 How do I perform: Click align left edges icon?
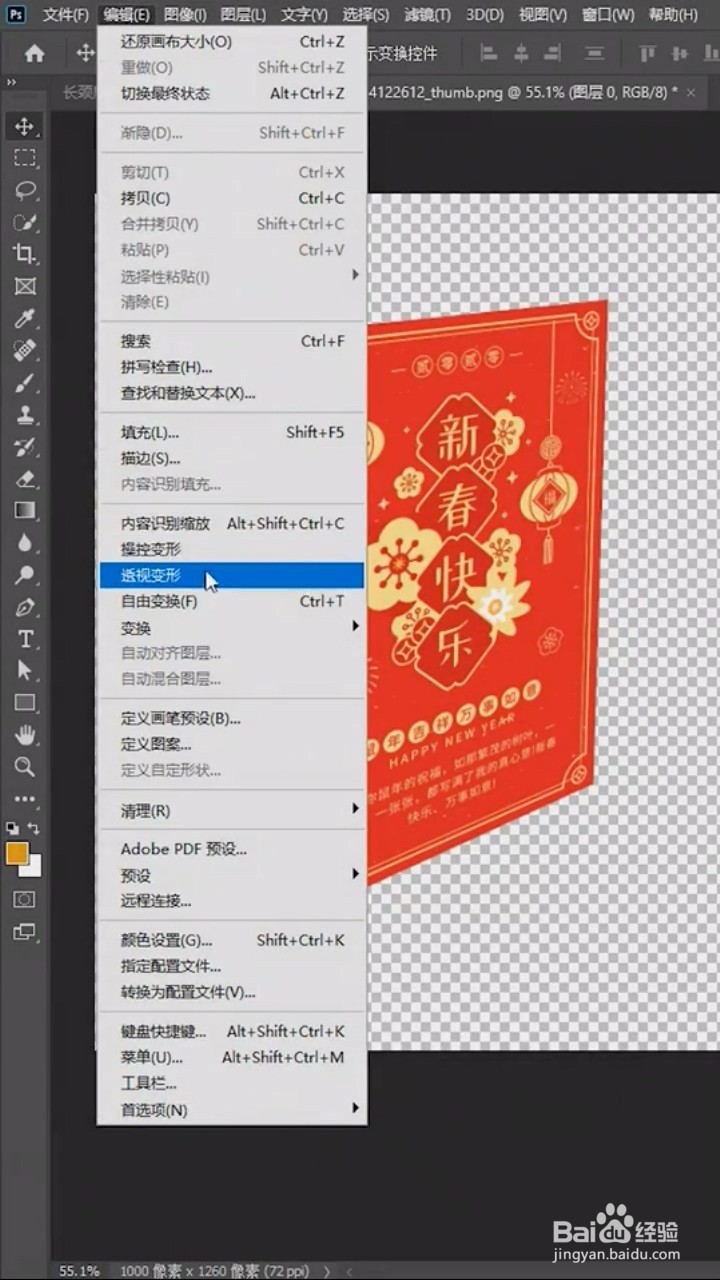[x=489, y=54]
